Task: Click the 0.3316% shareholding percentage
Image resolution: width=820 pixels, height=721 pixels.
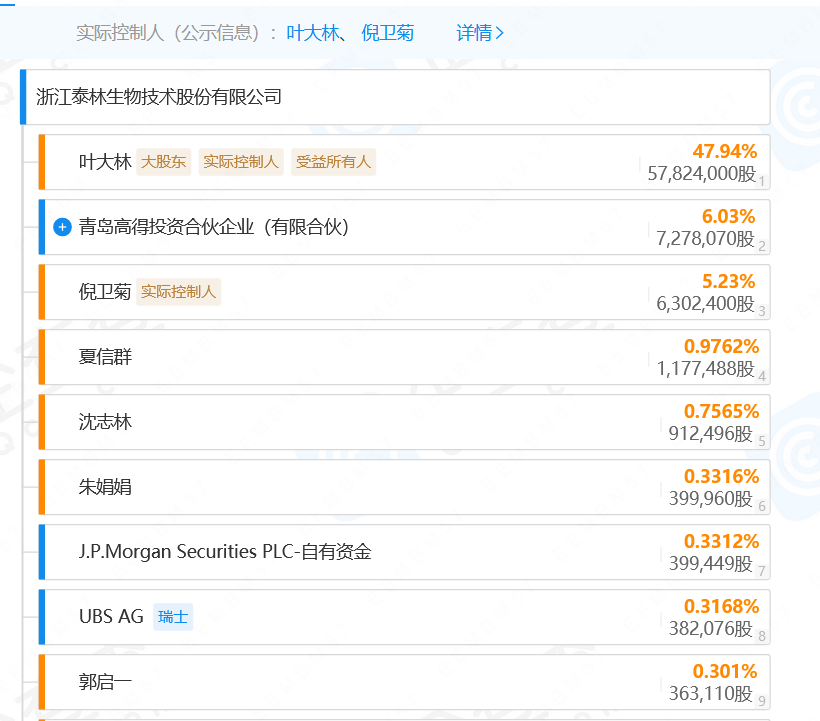Action: [x=722, y=476]
